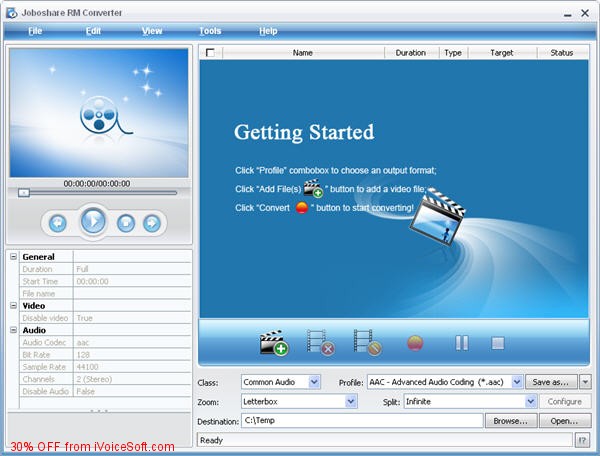Click the empty File name property value

(x=132, y=293)
